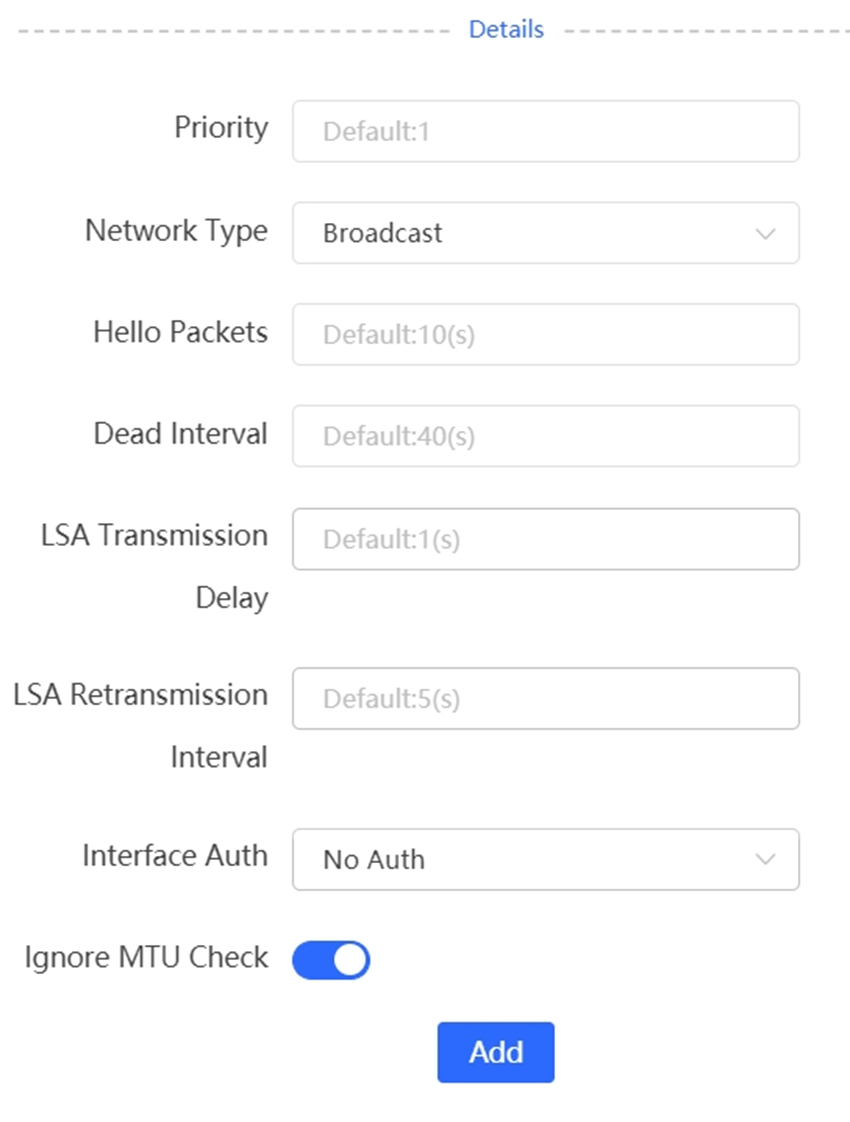Click the chevron arrow in Interface Auth box

pos(765,859)
